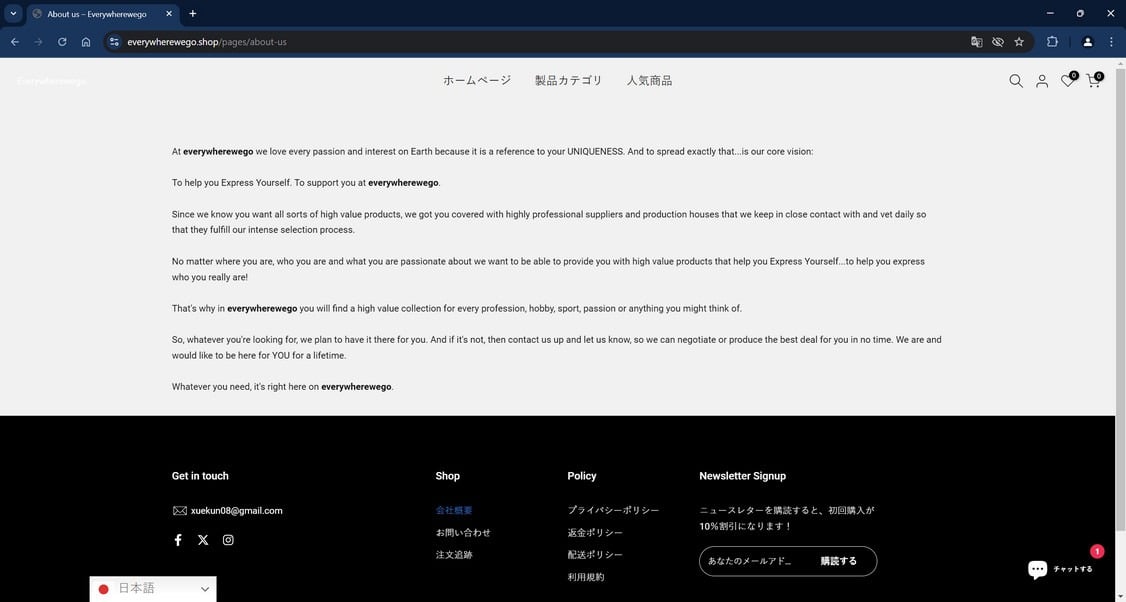Open 注文追跡 footer link
Screen dimensions: 1126x602
tap(454, 555)
